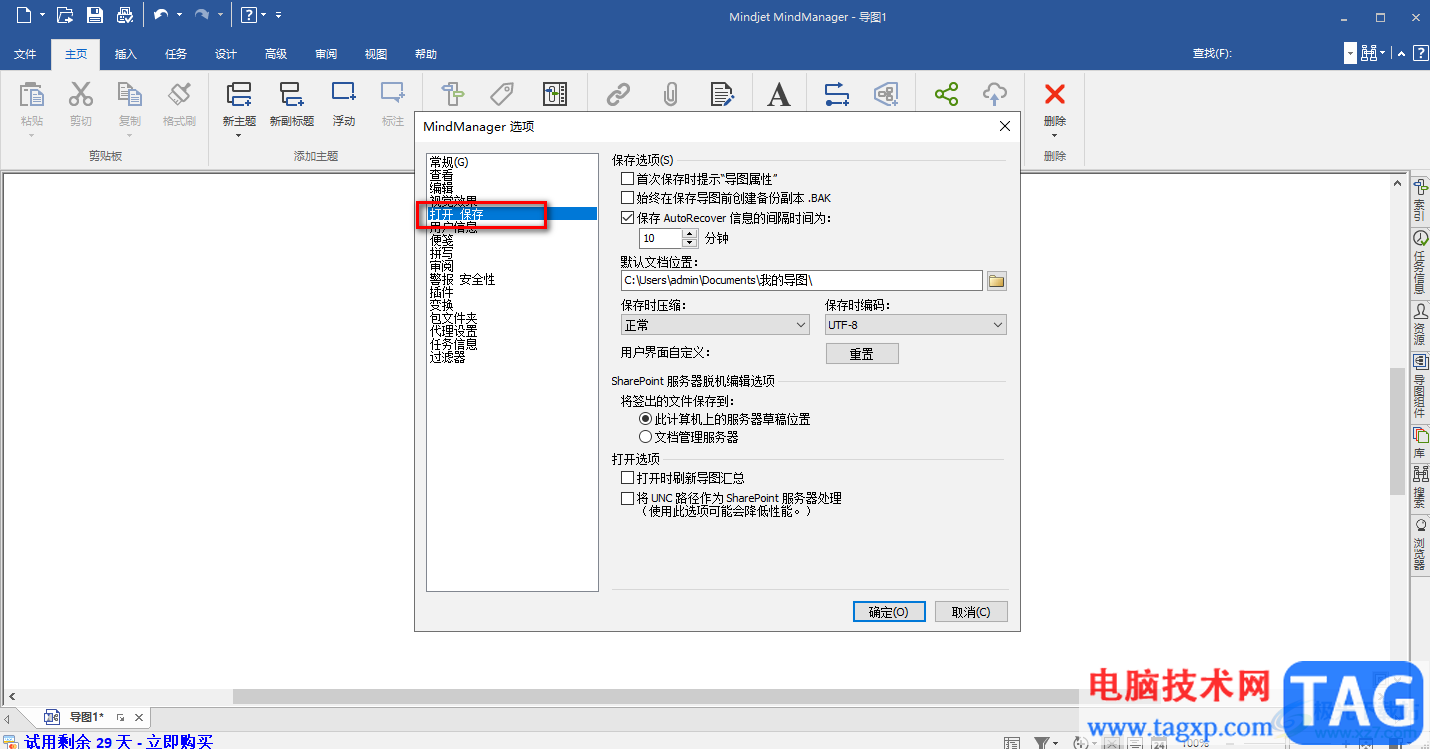Select 文档管理服务器 radio button
Screen dimensions: 1430x749
645,437
